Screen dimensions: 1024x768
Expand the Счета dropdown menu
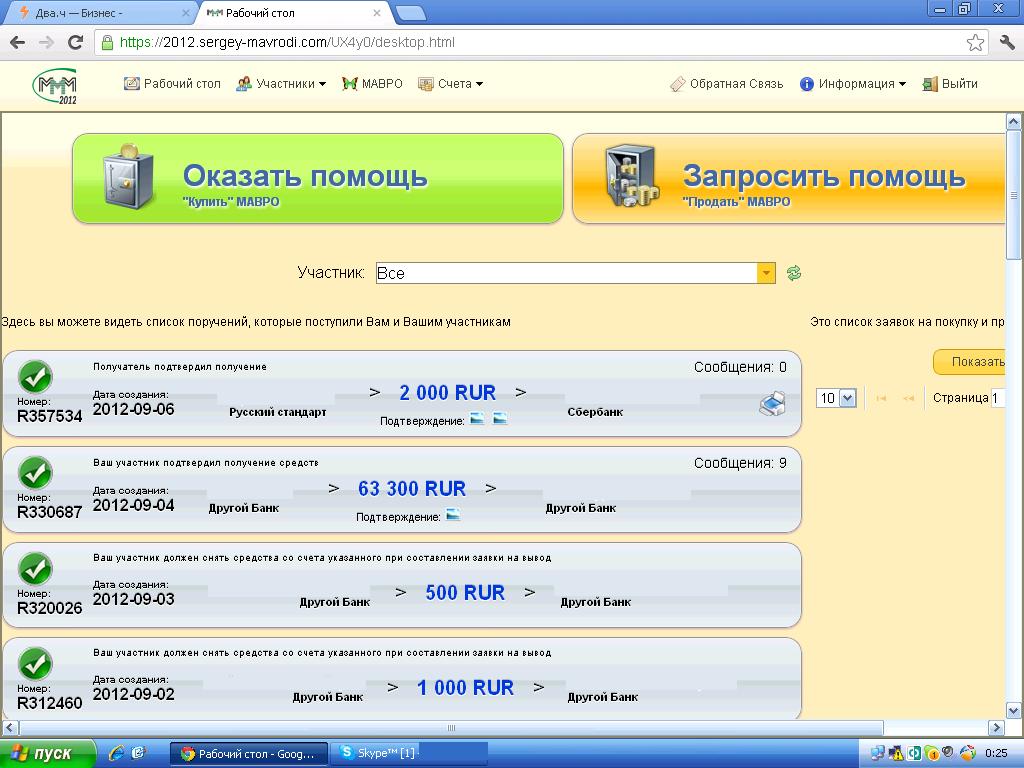click(x=451, y=84)
